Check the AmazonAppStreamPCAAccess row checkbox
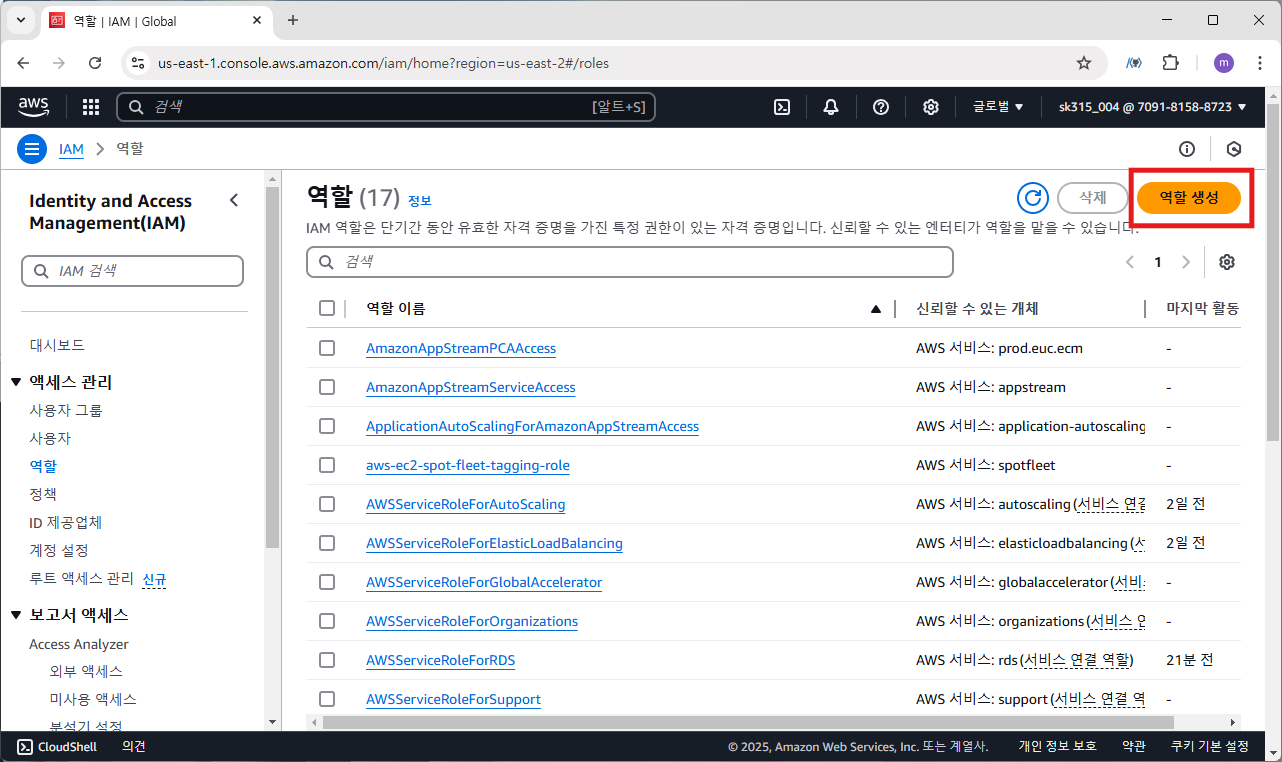Screen dimensions: 1282x762 327,348
